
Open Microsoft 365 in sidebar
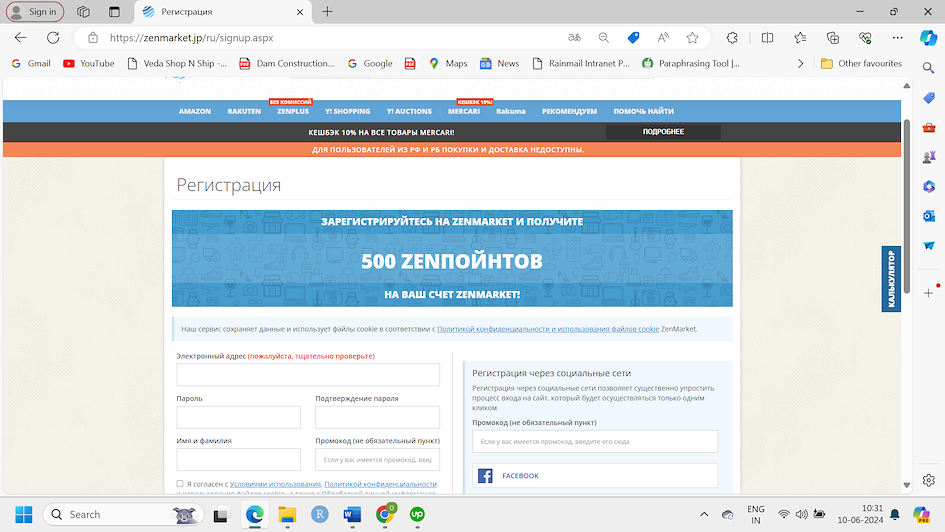[929, 186]
